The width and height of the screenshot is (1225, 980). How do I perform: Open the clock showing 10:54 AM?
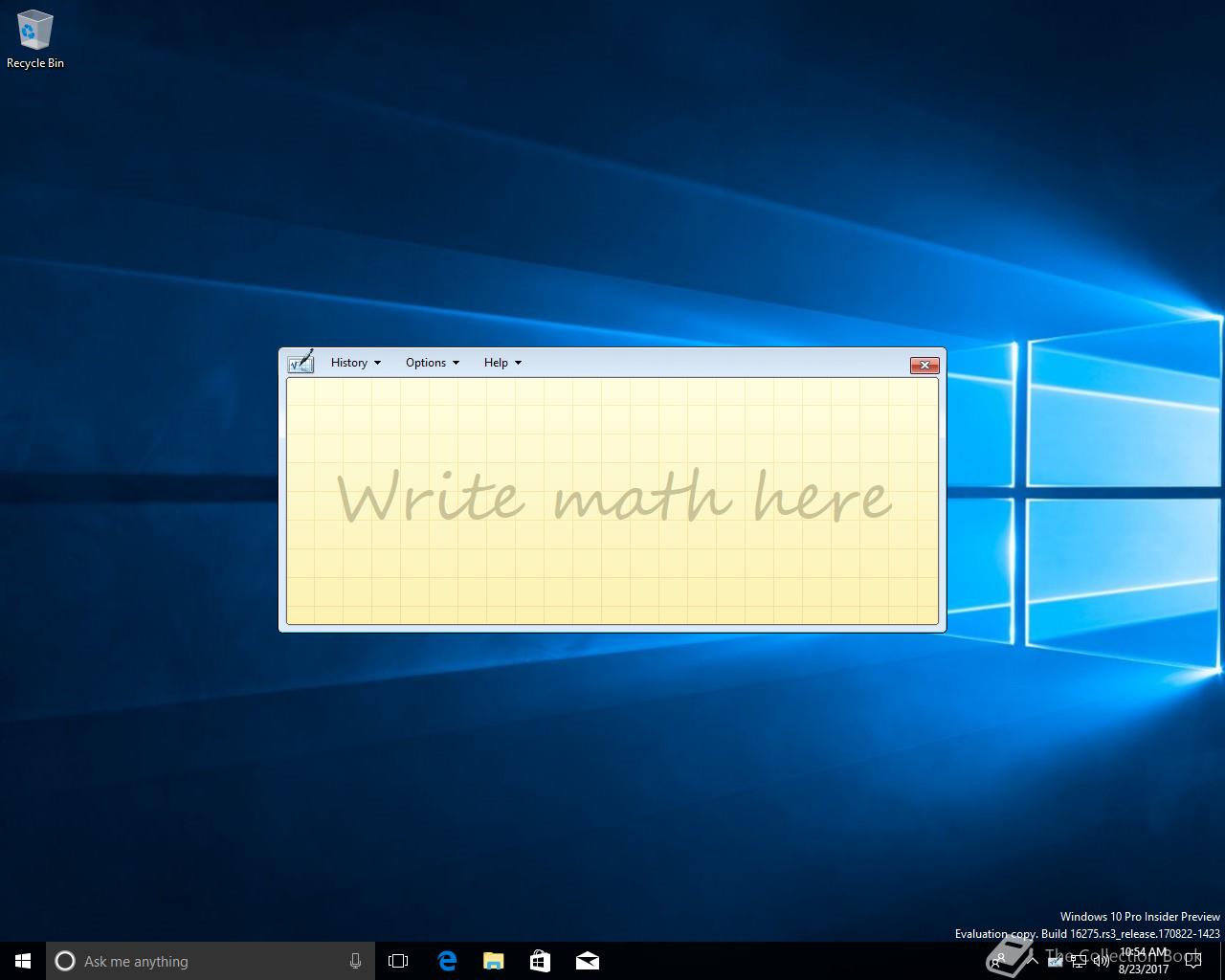(1145, 961)
